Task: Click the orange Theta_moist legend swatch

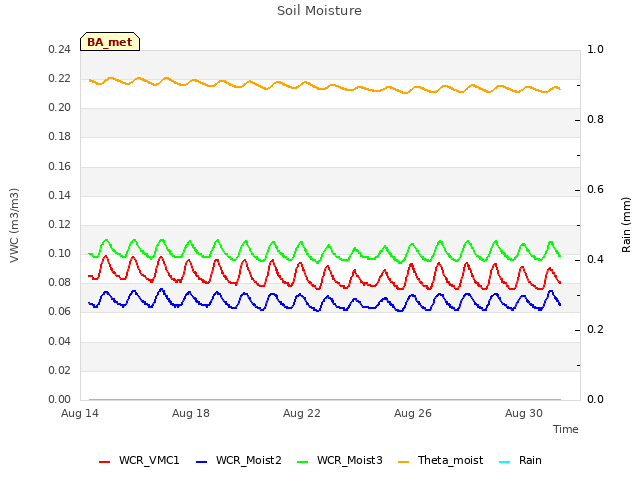Action: click(x=403, y=462)
